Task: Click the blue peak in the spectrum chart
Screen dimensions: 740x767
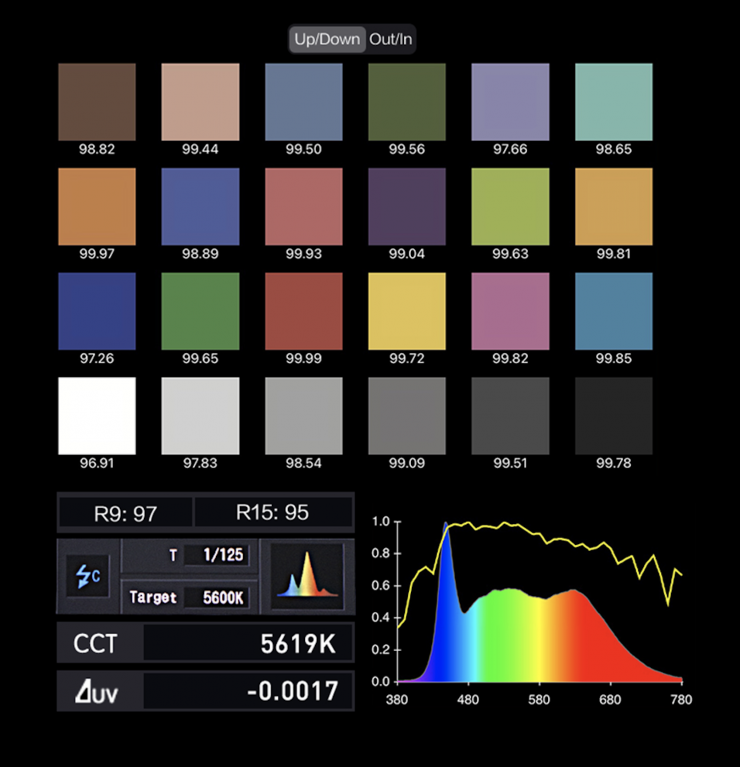Action: [446, 540]
